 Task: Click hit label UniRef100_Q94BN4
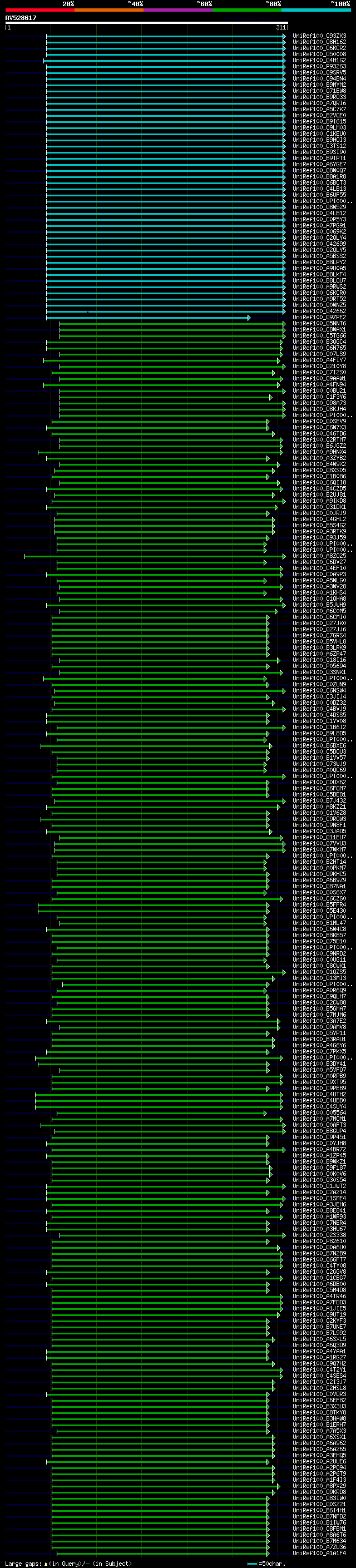click(x=319, y=78)
